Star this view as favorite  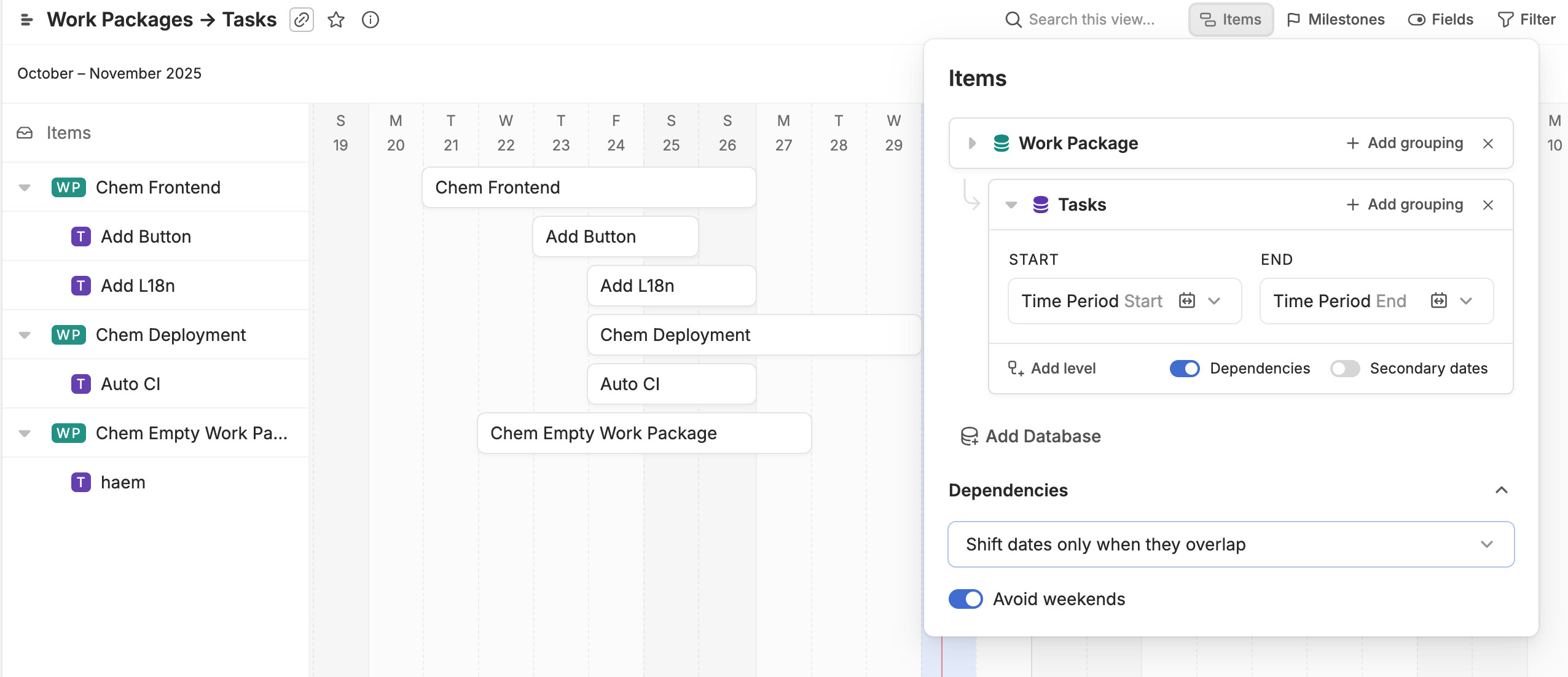pos(336,20)
